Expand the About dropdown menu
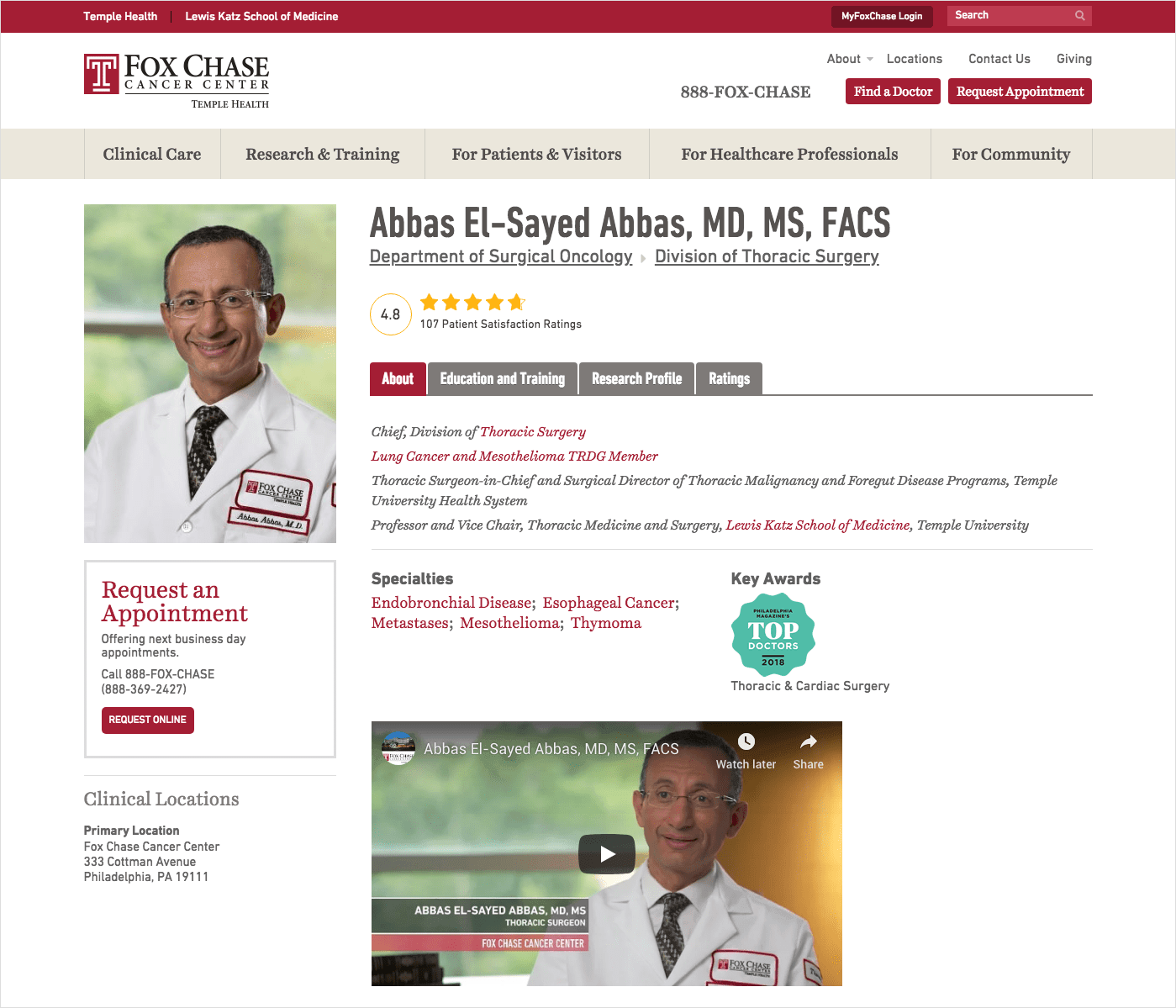Viewport: 1176px width, 1008px height. pos(850,59)
